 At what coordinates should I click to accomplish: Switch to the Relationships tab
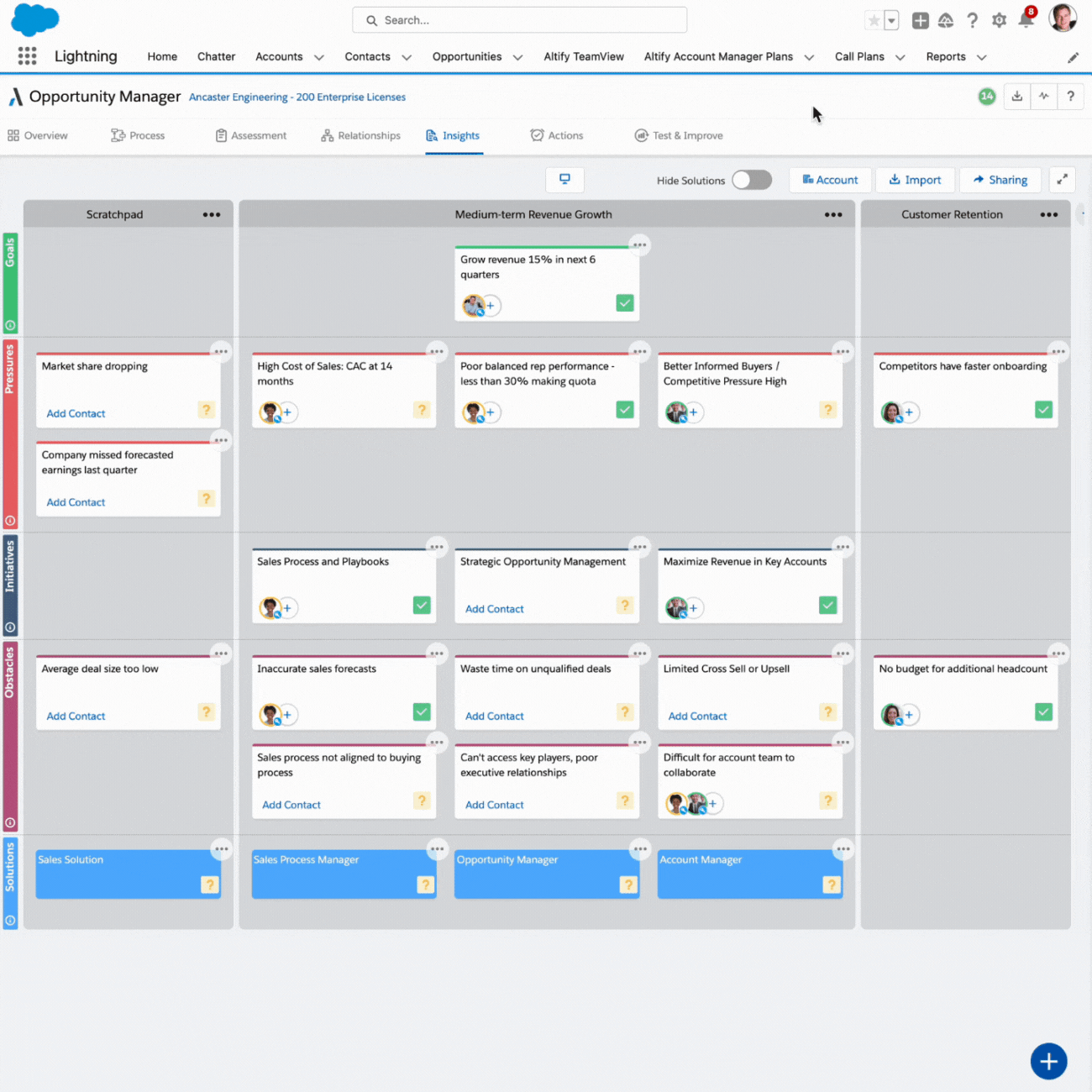click(360, 135)
